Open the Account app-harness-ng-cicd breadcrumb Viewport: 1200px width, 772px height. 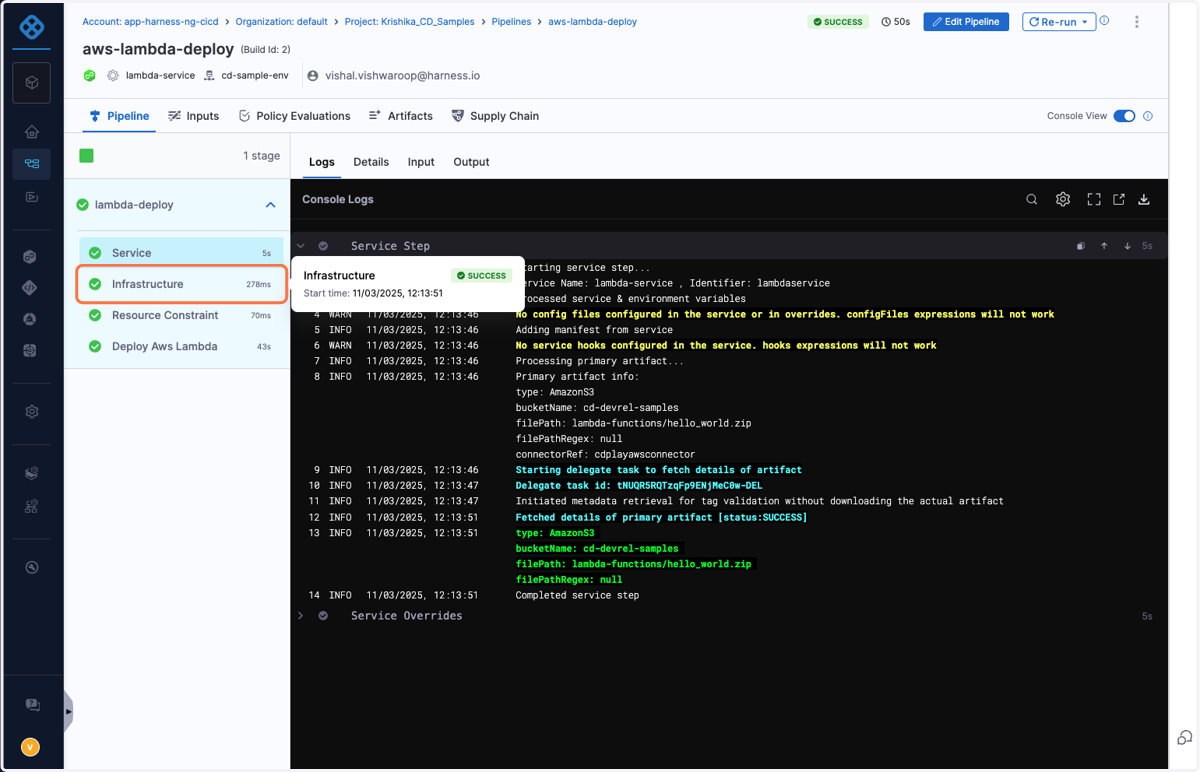click(x=150, y=21)
